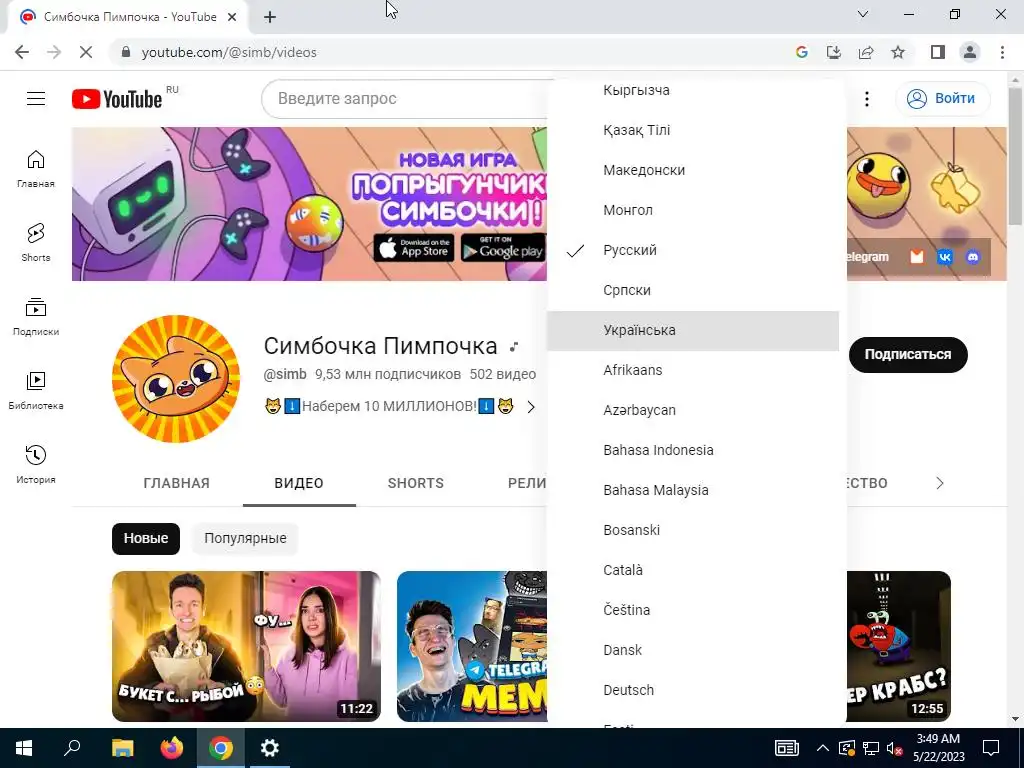Open Подписки in the sidebar
1024x768 pixels.
[x=36, y=316]
